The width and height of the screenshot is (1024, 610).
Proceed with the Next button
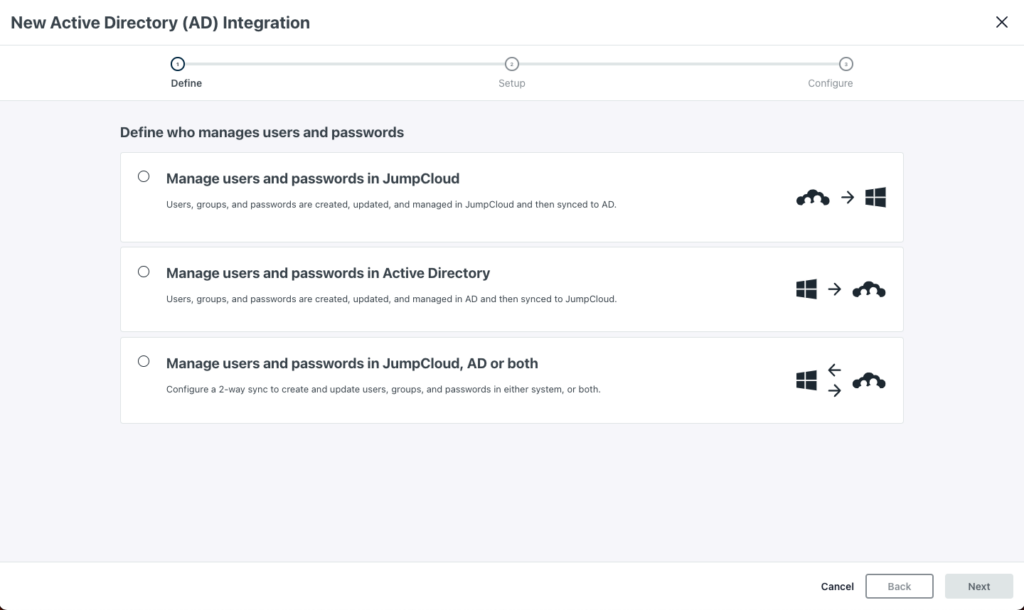tap(979, 587)
